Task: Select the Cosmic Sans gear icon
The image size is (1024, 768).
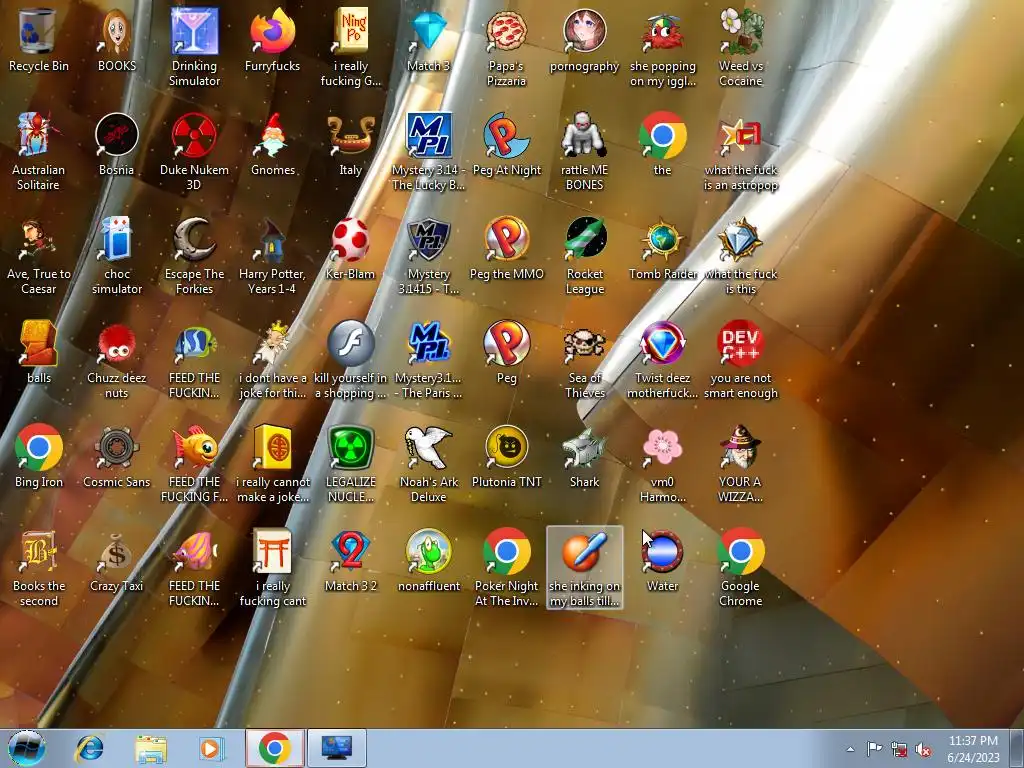Action: (116, 447)
